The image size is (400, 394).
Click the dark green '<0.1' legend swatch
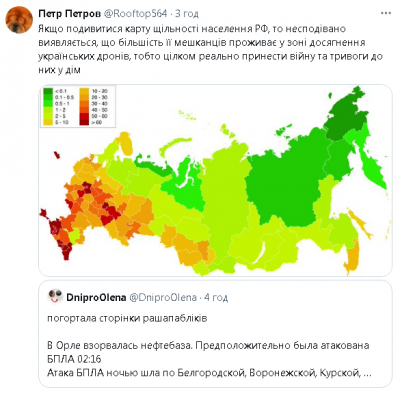click(48, 91)
